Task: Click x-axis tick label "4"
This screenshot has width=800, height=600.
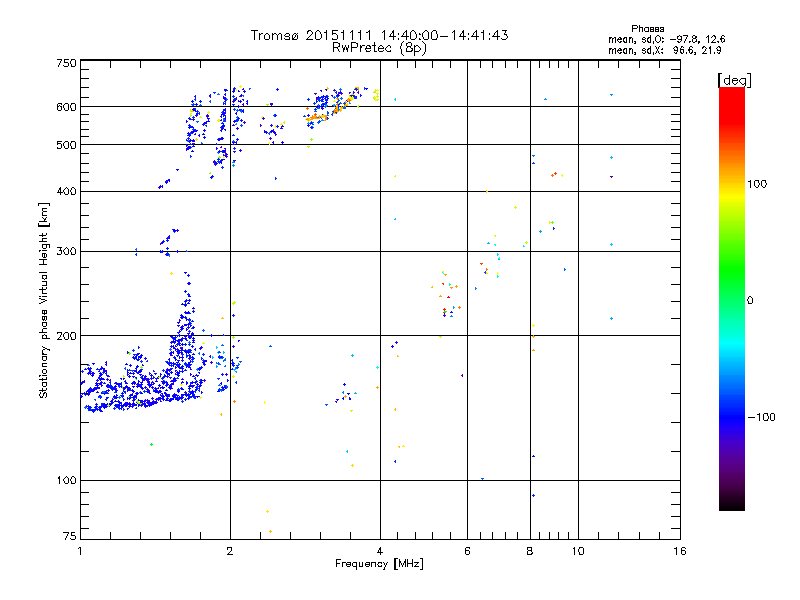Action: 380,551
